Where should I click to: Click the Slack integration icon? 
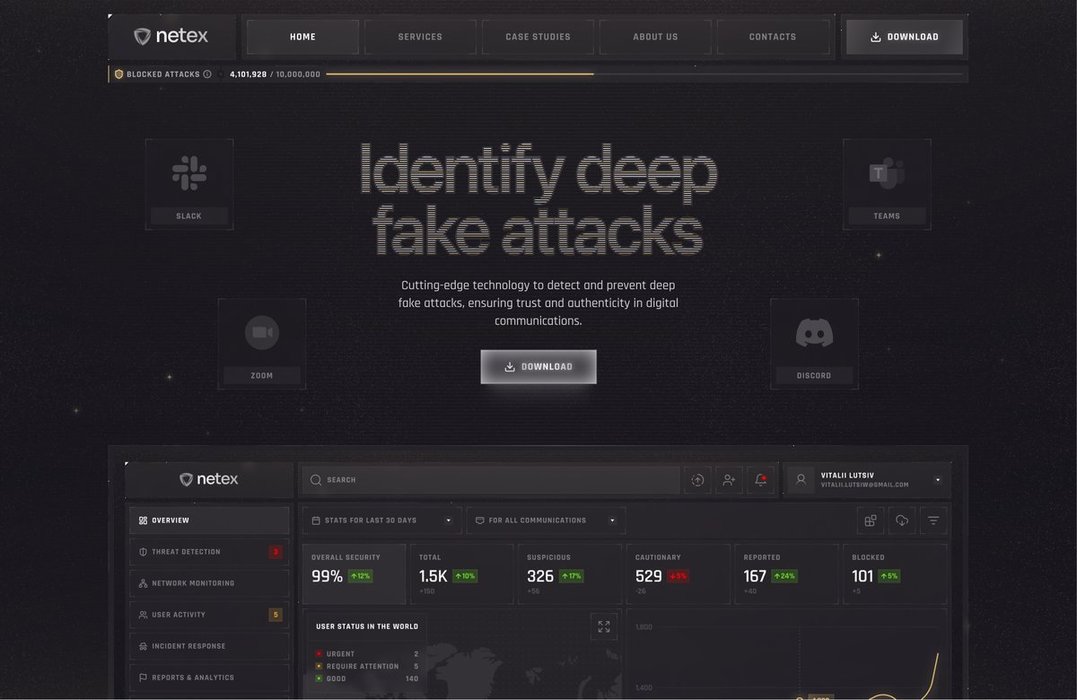pos(189,173)
